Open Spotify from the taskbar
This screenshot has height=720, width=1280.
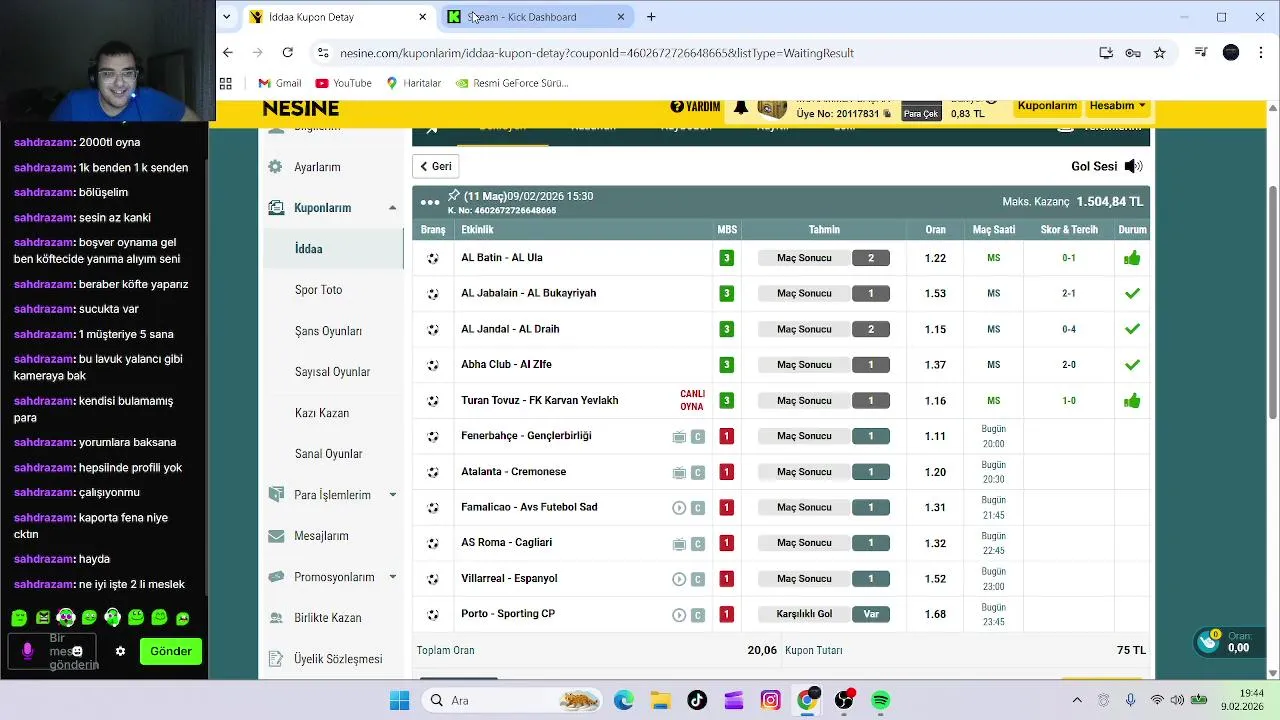(x=880, y=700)
